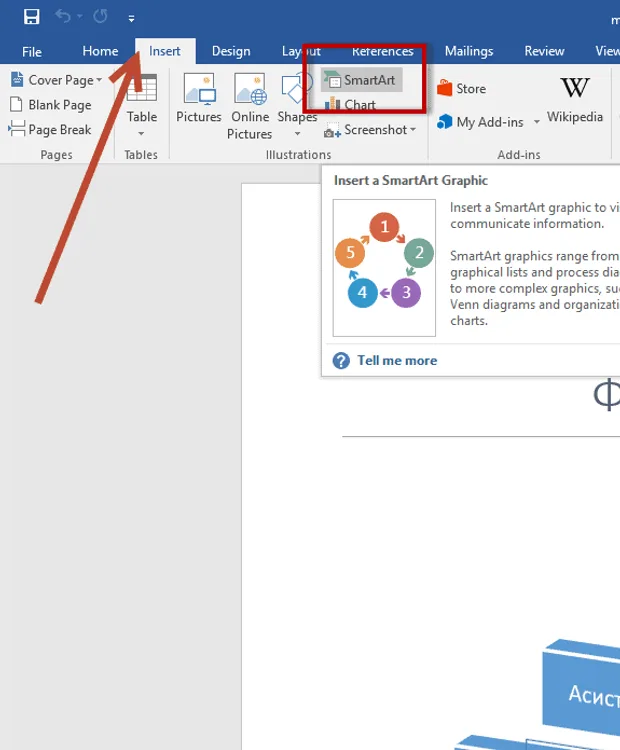Click the Tell me more link
This screenshot has height=750, width=620.
point(397,360)
